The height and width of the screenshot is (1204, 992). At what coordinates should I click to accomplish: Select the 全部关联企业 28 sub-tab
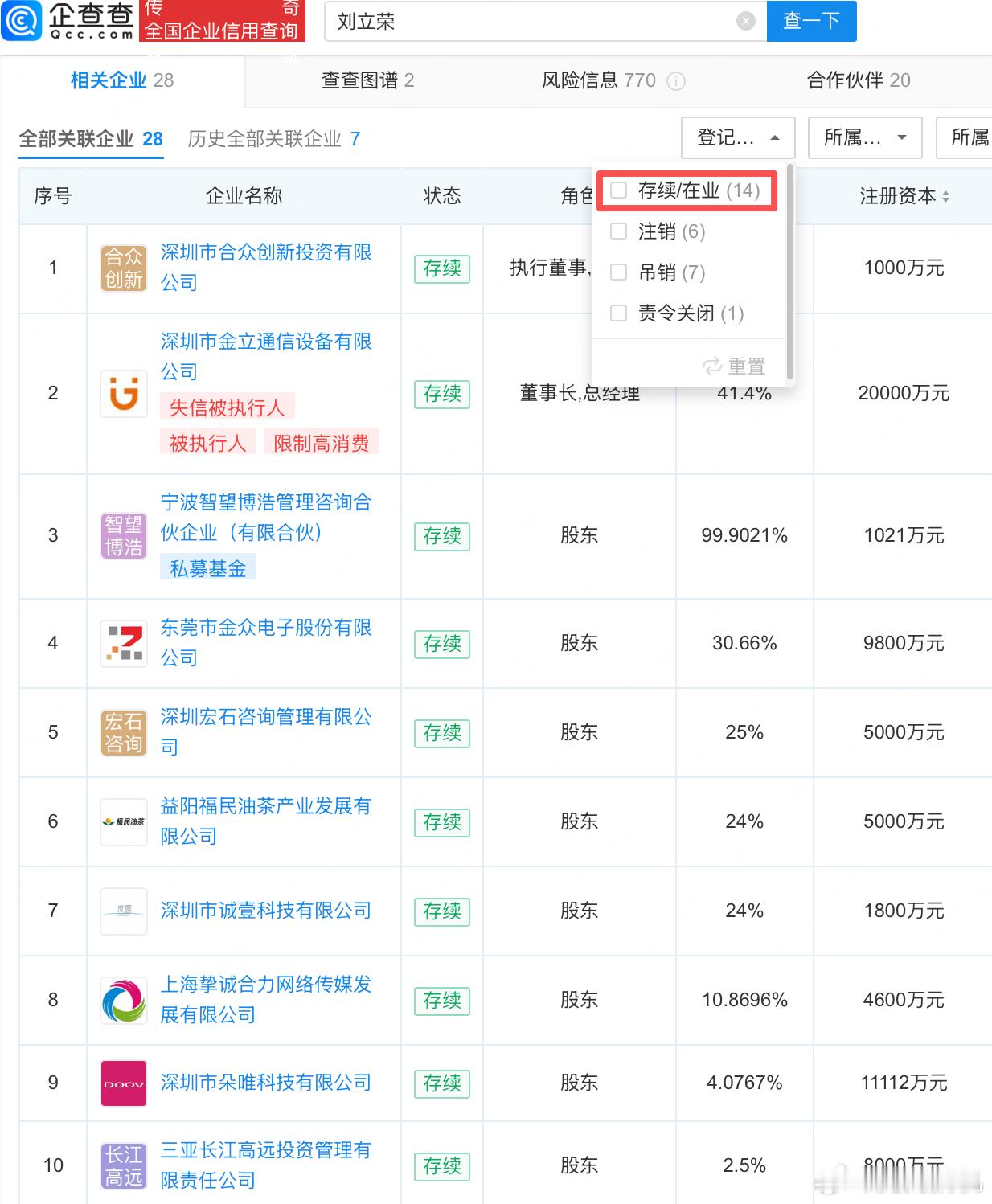pos(91,139)
